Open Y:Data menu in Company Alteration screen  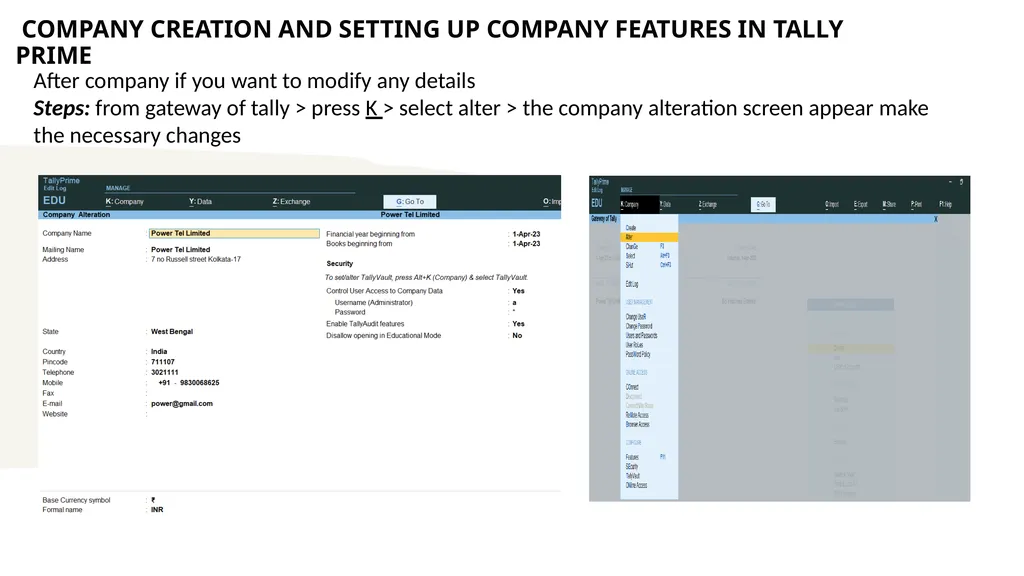tap(200, 202)
